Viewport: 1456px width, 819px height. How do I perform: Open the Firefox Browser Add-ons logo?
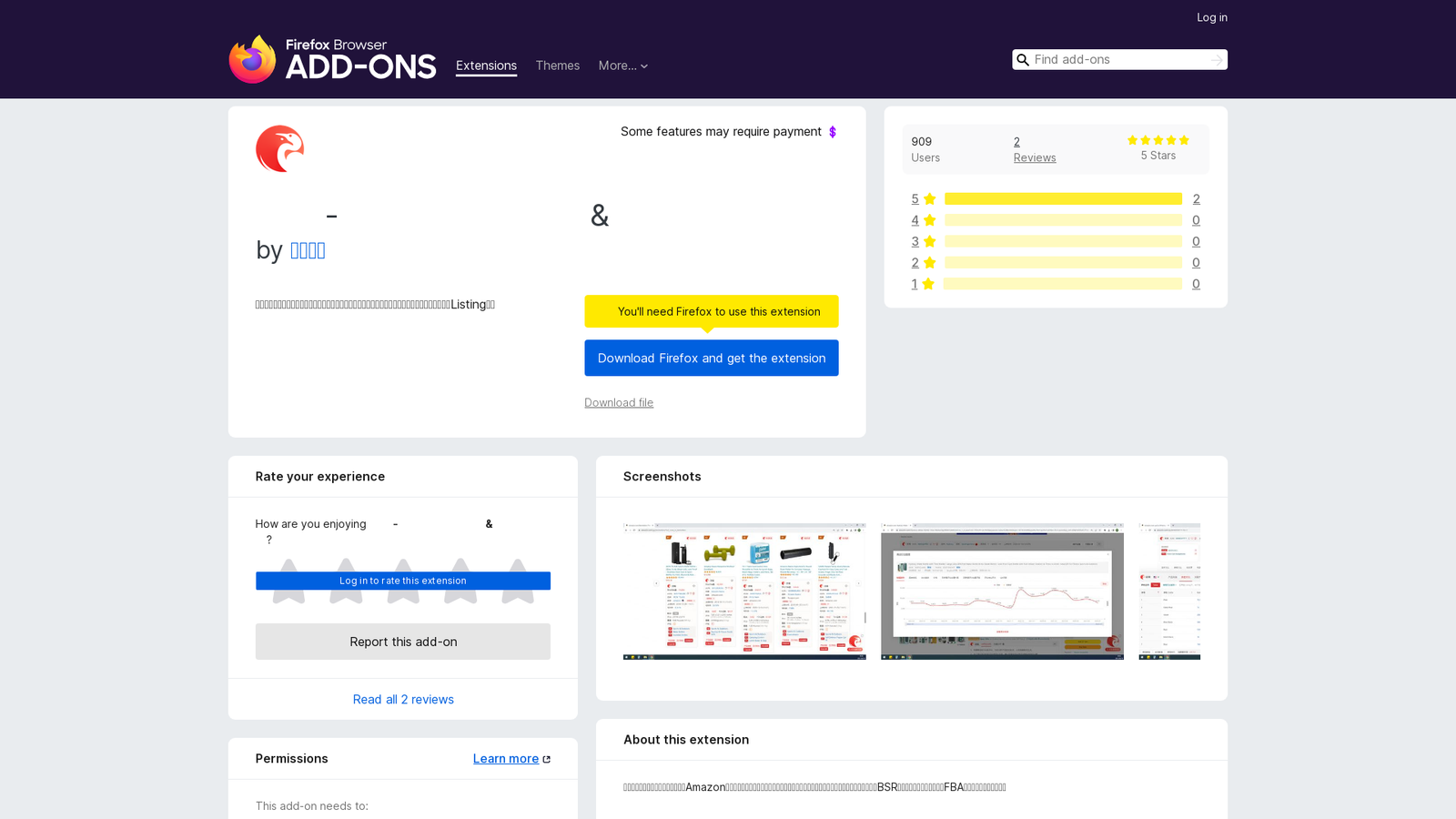click(x=332, y=59)
